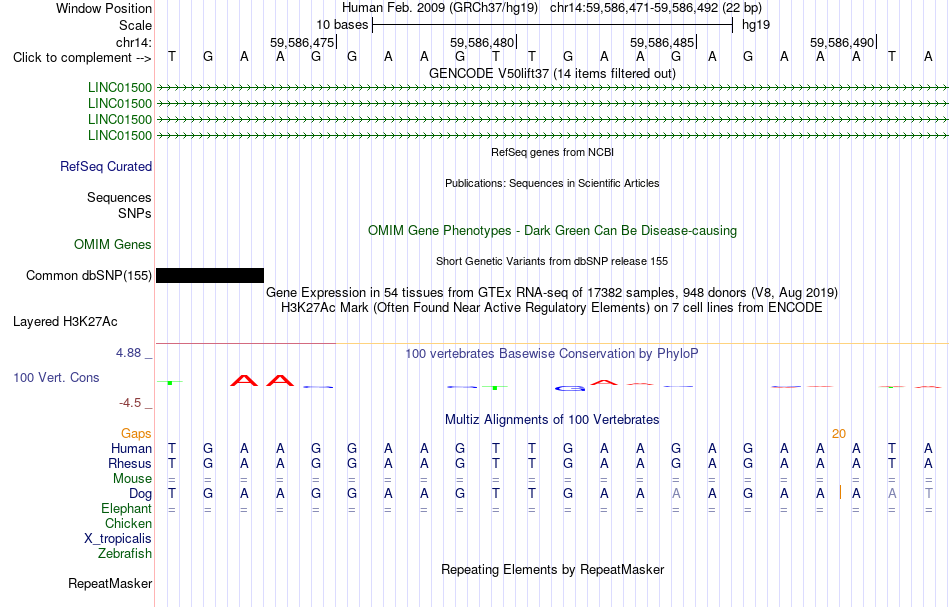Click the SNPs track label
The width and height of the screenshot is (950, 607).
(x=135, y=213)
